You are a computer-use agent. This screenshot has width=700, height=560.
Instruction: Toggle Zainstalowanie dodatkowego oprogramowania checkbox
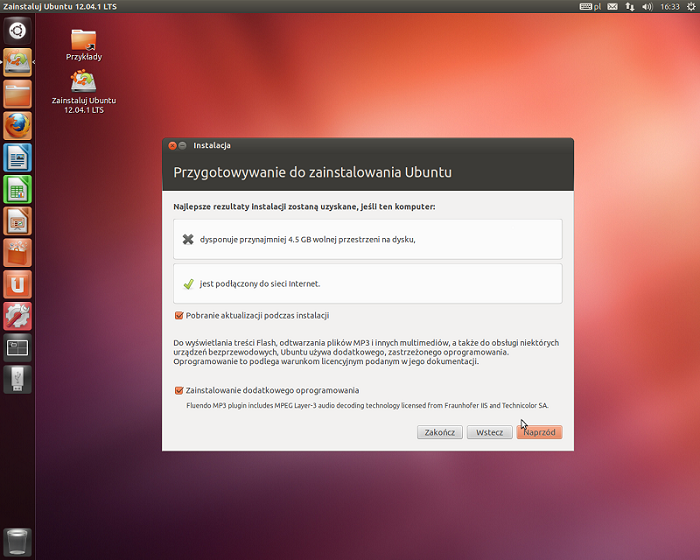(179, 390)
